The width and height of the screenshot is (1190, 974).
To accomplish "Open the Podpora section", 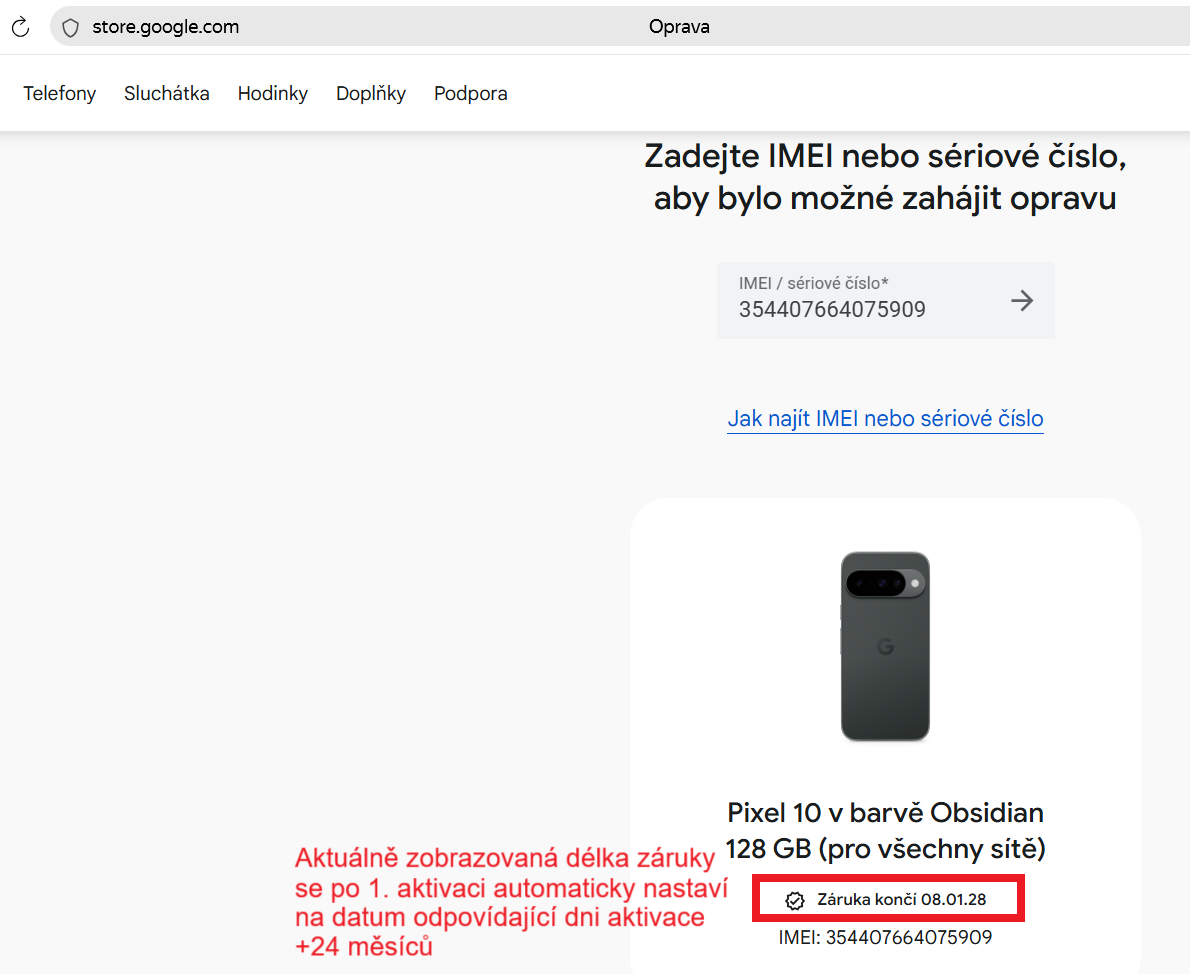I will (x=470, y=93).
